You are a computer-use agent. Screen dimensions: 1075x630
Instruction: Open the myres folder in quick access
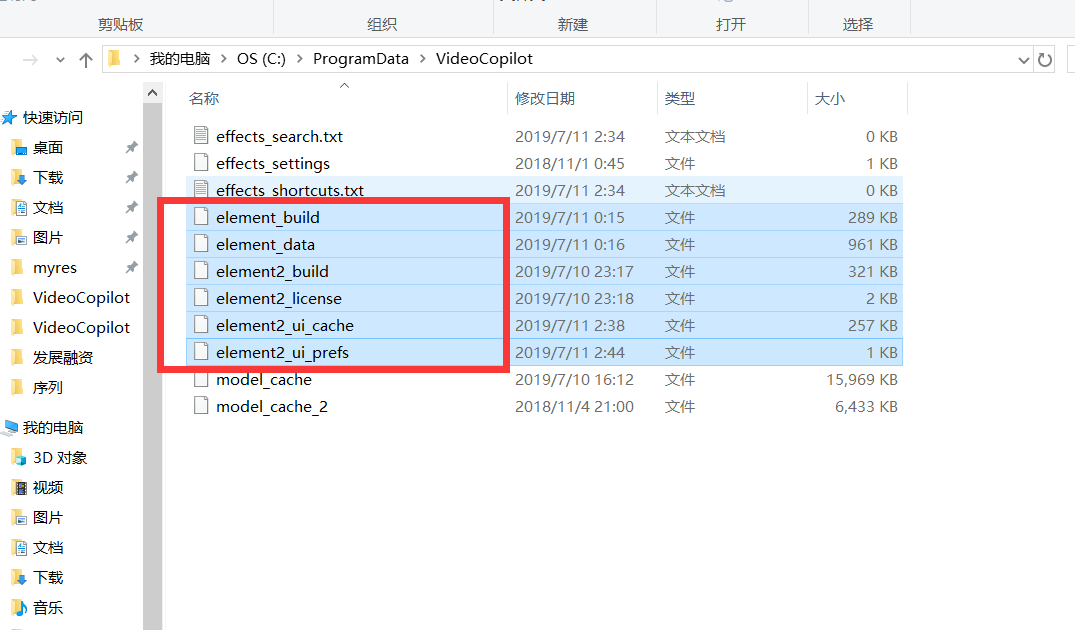pos(54,267)
